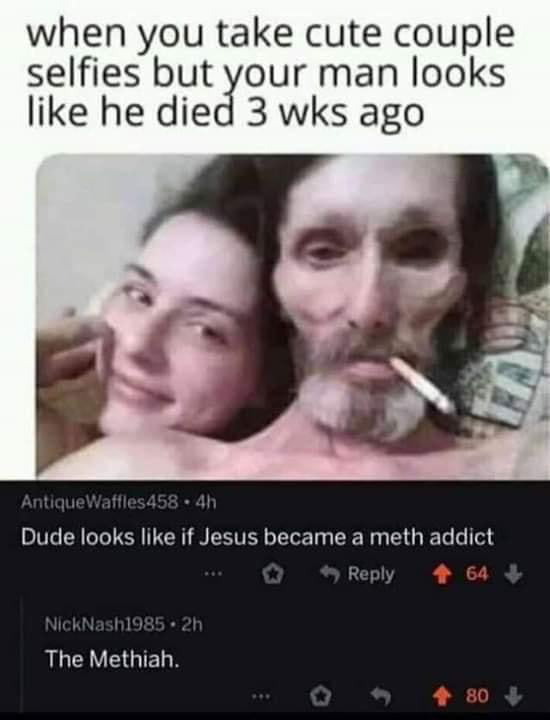The image size is (550, 720).
Task: Click the 64 vote score
Action: pyautogui.click(x=477, y=574)
